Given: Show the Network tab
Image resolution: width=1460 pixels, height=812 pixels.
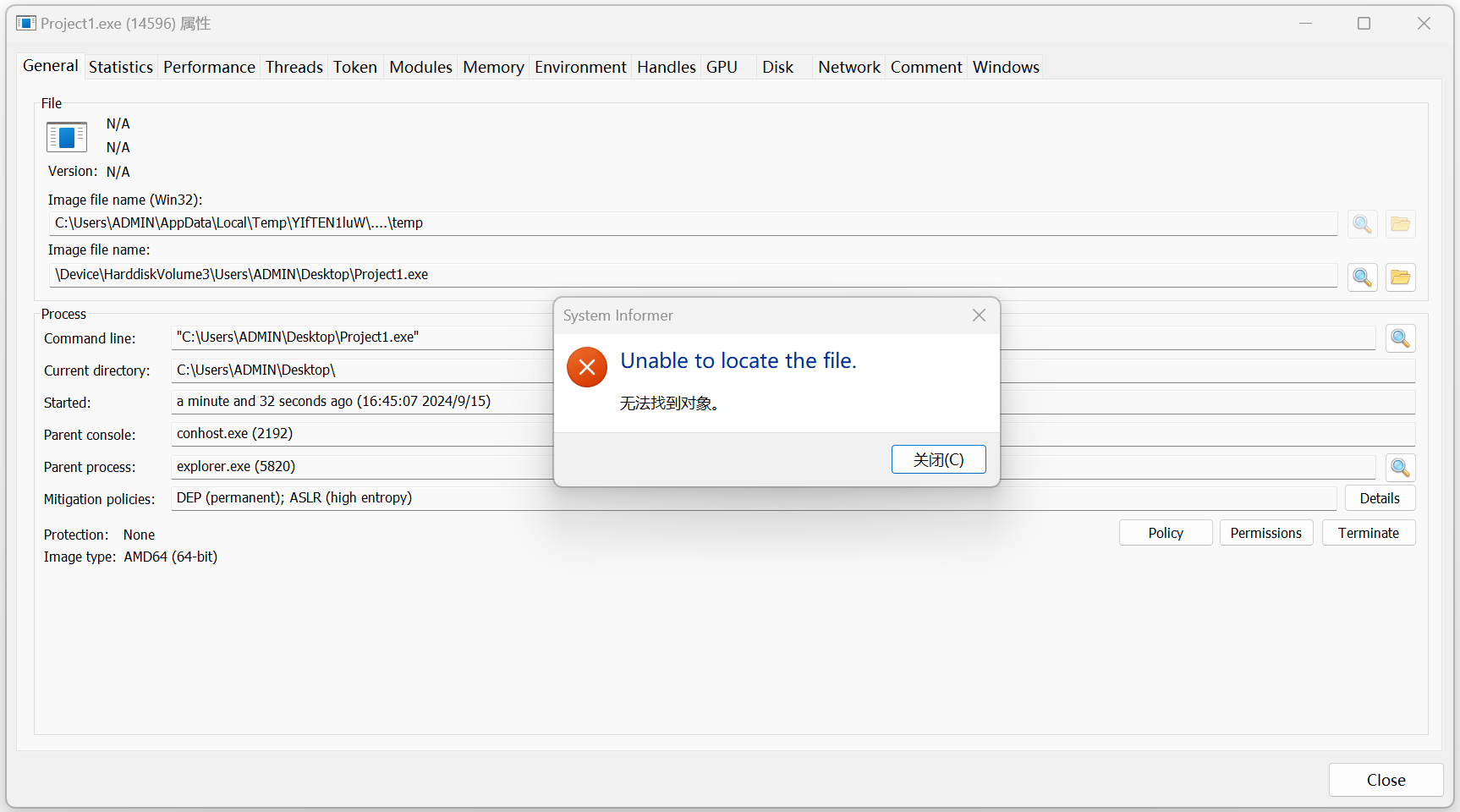Looking at the screenshot, I should [848, 67].
